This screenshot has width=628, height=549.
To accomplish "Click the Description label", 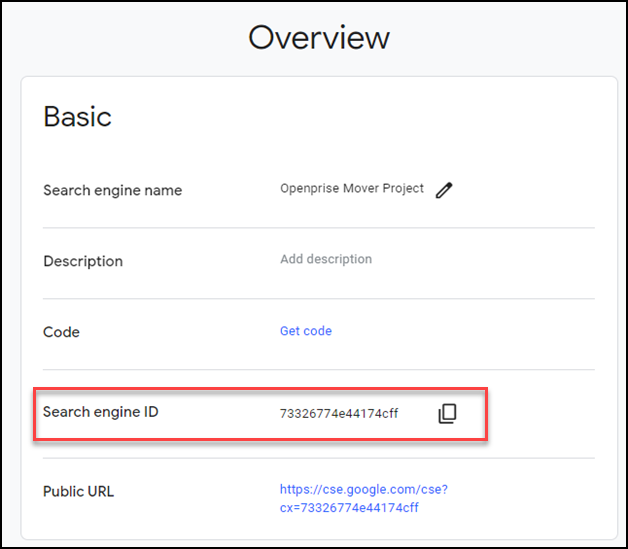I will (83, 261).
